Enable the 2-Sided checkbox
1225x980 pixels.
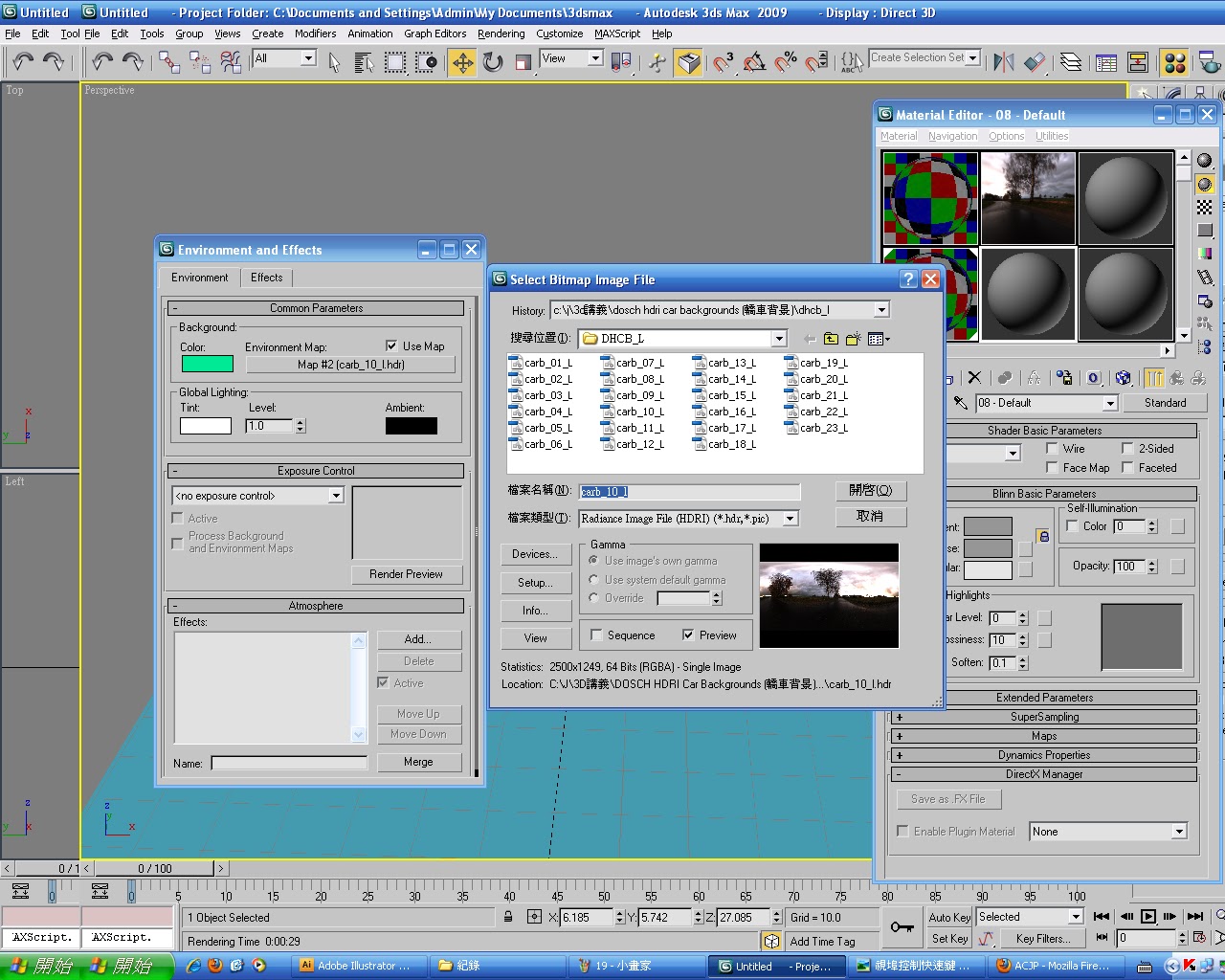(1127, 448)
